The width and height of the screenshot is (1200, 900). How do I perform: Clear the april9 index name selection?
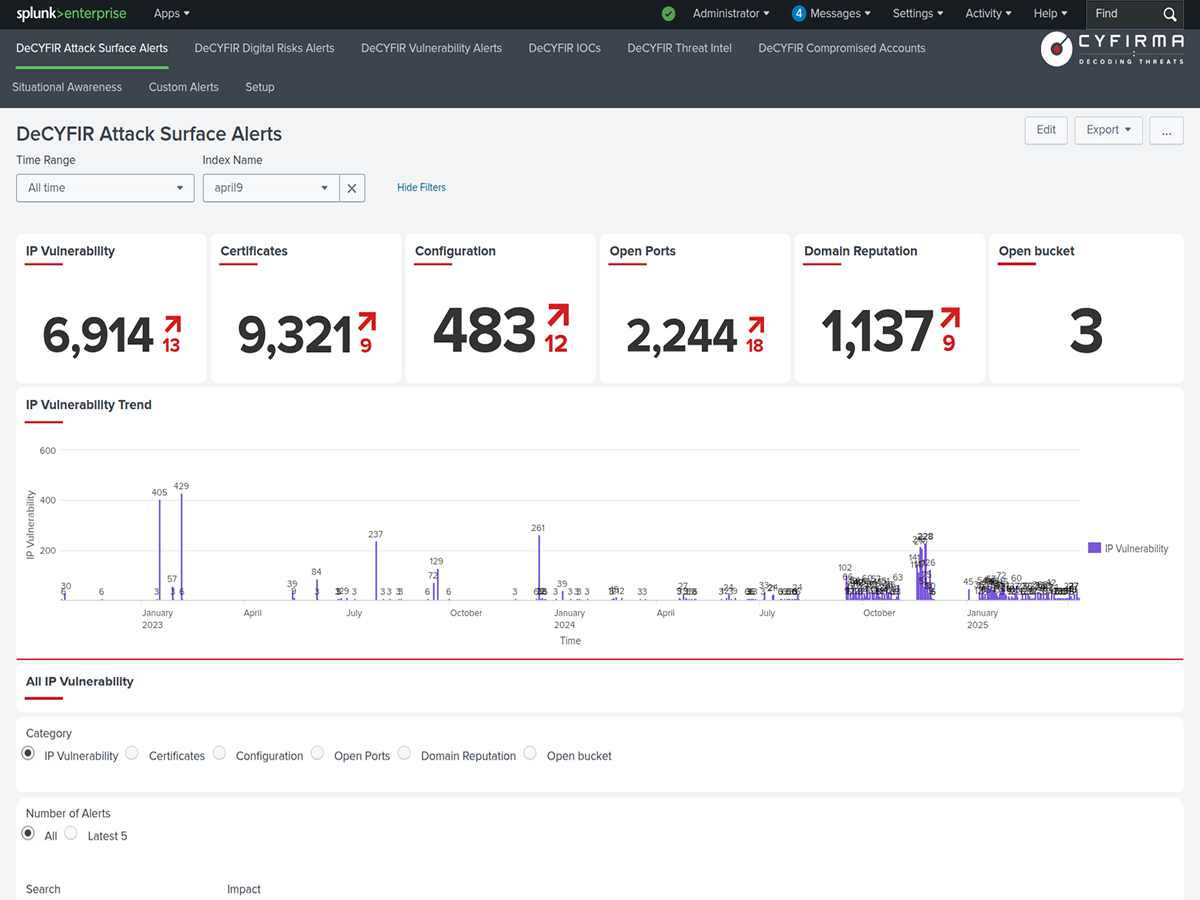pos(352,188)
